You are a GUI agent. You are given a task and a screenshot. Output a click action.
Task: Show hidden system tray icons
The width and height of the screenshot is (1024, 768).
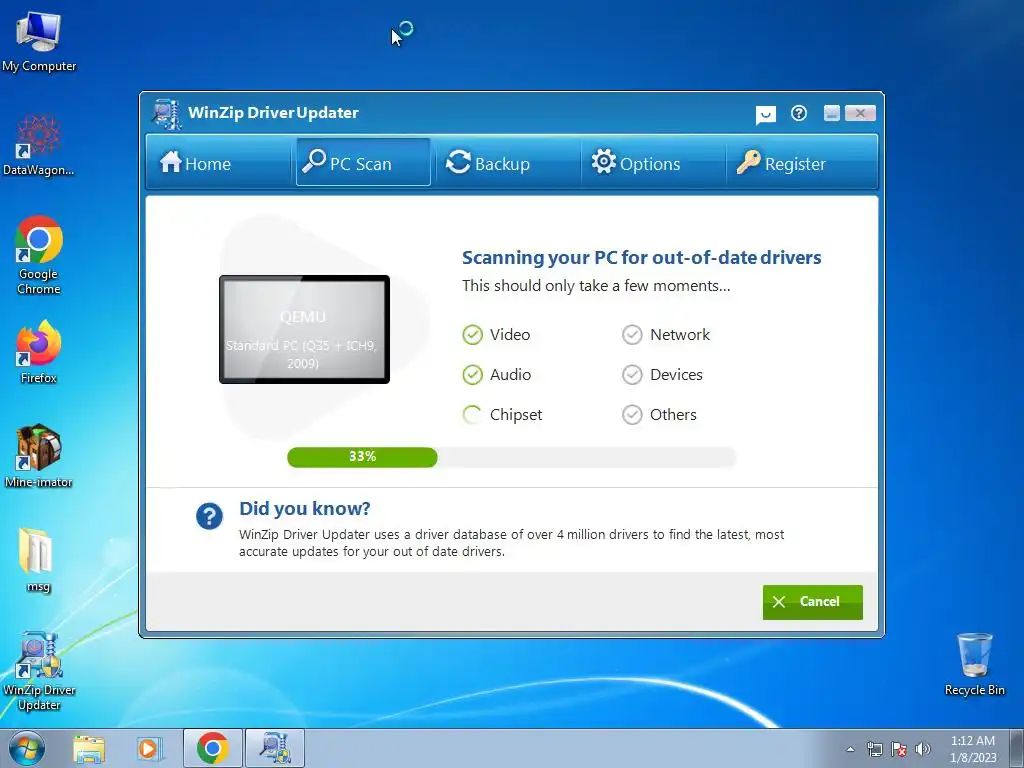(x=850, y=750)
